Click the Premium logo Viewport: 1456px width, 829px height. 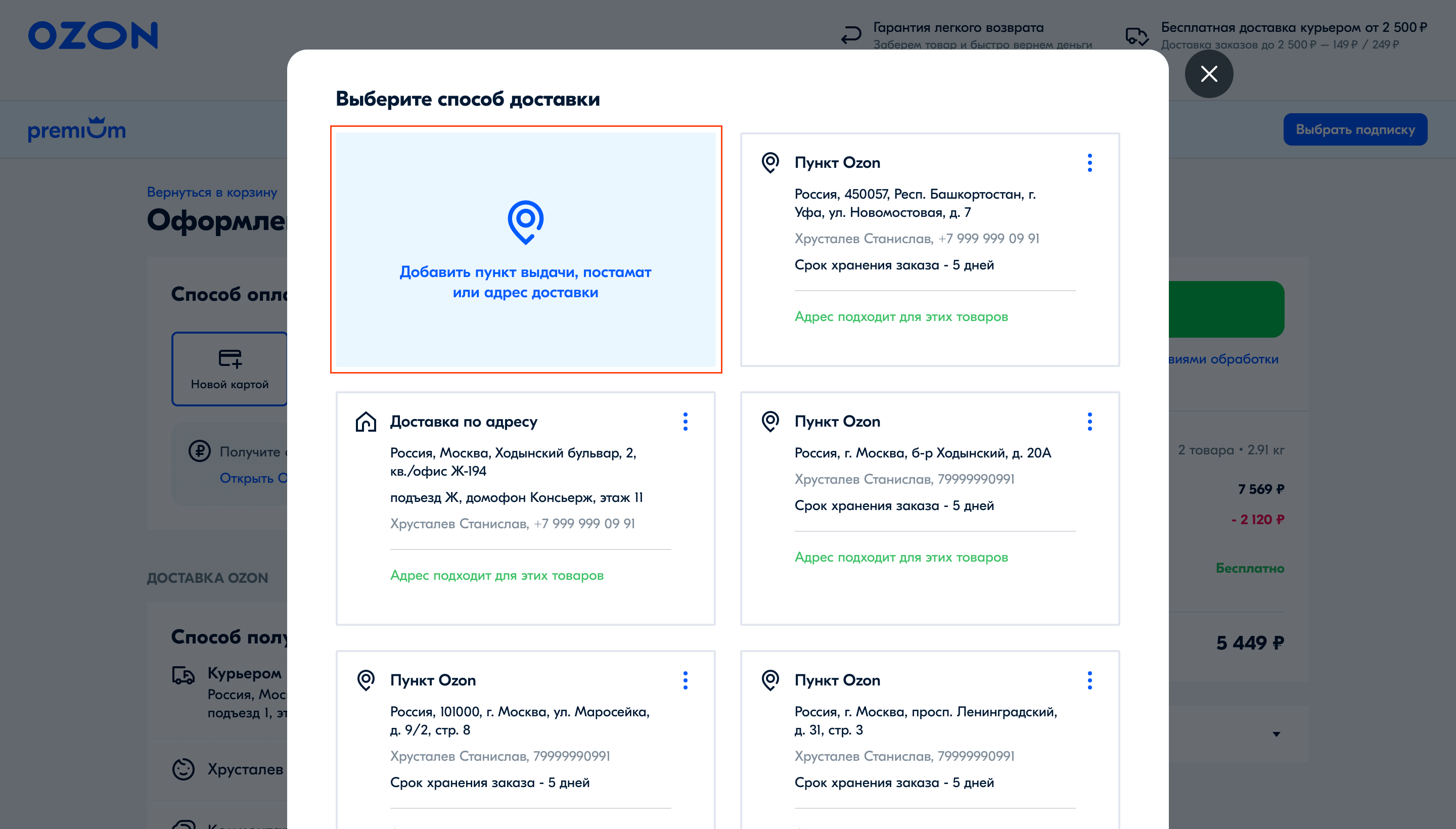[x=77, y=130]
